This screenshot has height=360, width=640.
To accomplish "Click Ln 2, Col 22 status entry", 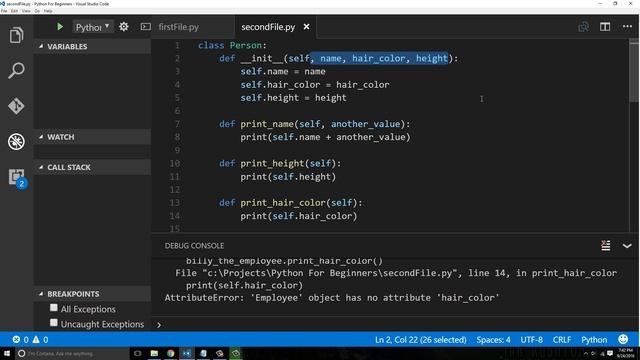I will pyautogui.click(x=420, y=340).
